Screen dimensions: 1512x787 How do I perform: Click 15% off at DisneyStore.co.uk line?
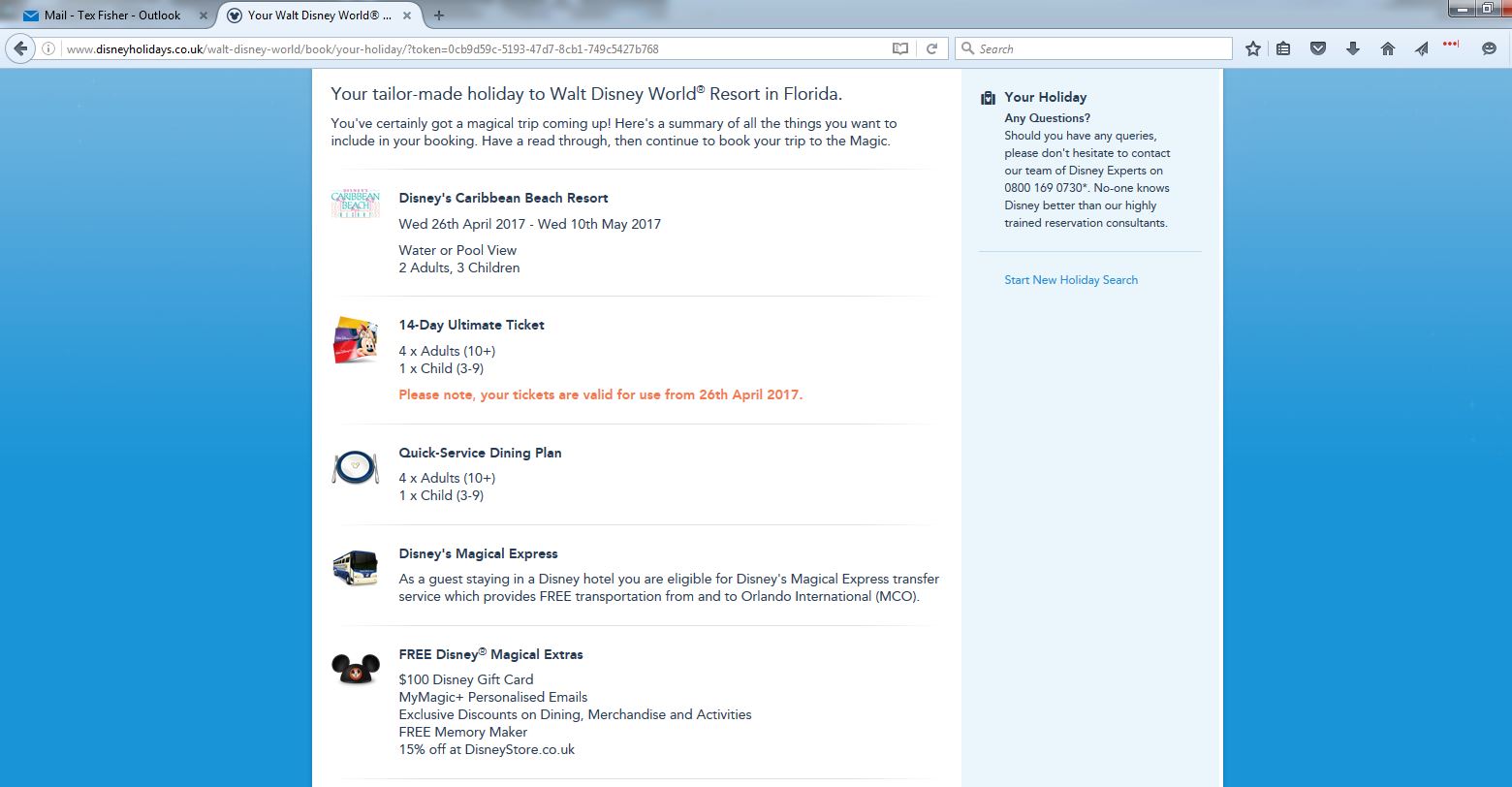(487, 749)
